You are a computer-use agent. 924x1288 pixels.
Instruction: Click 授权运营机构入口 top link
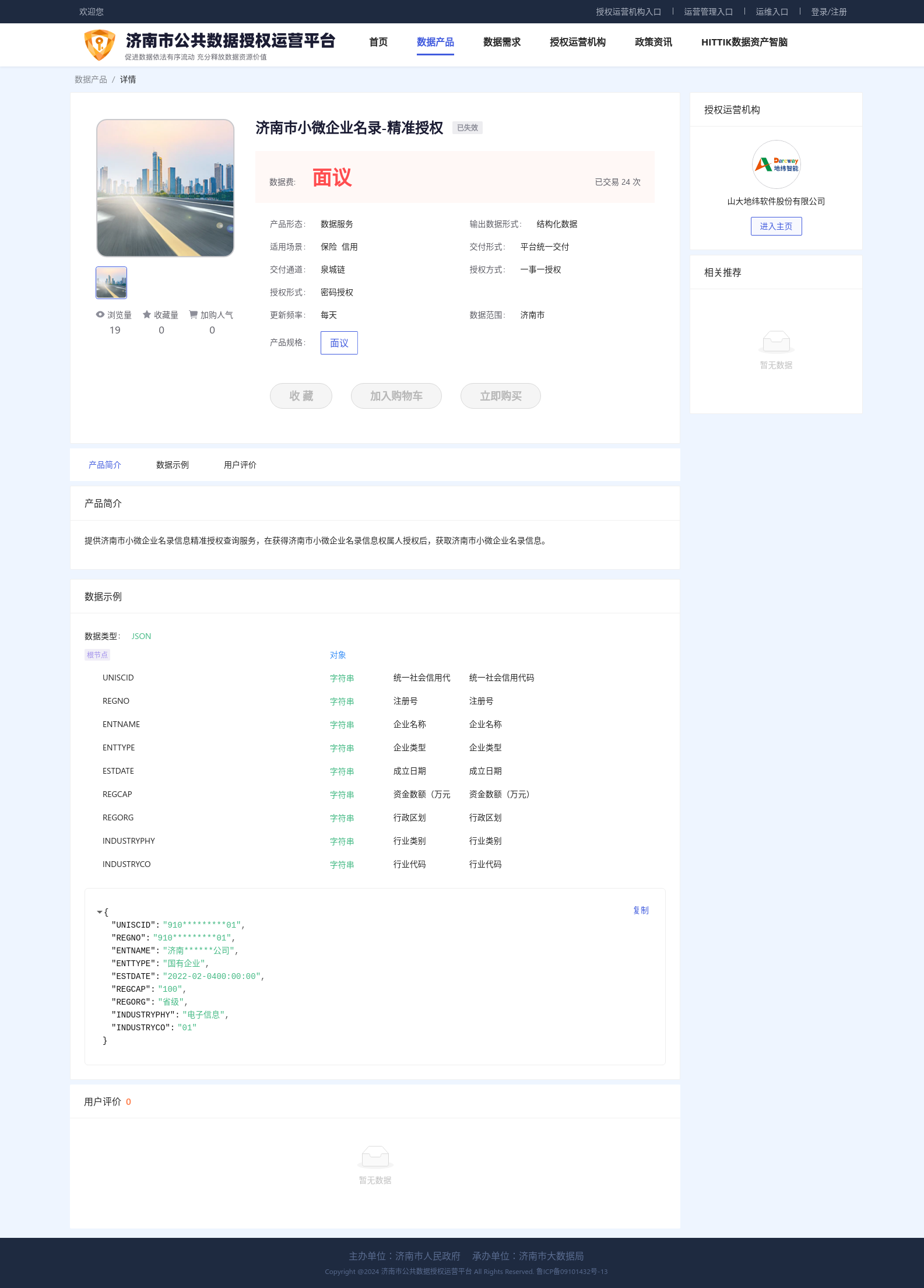click(628, 12)
